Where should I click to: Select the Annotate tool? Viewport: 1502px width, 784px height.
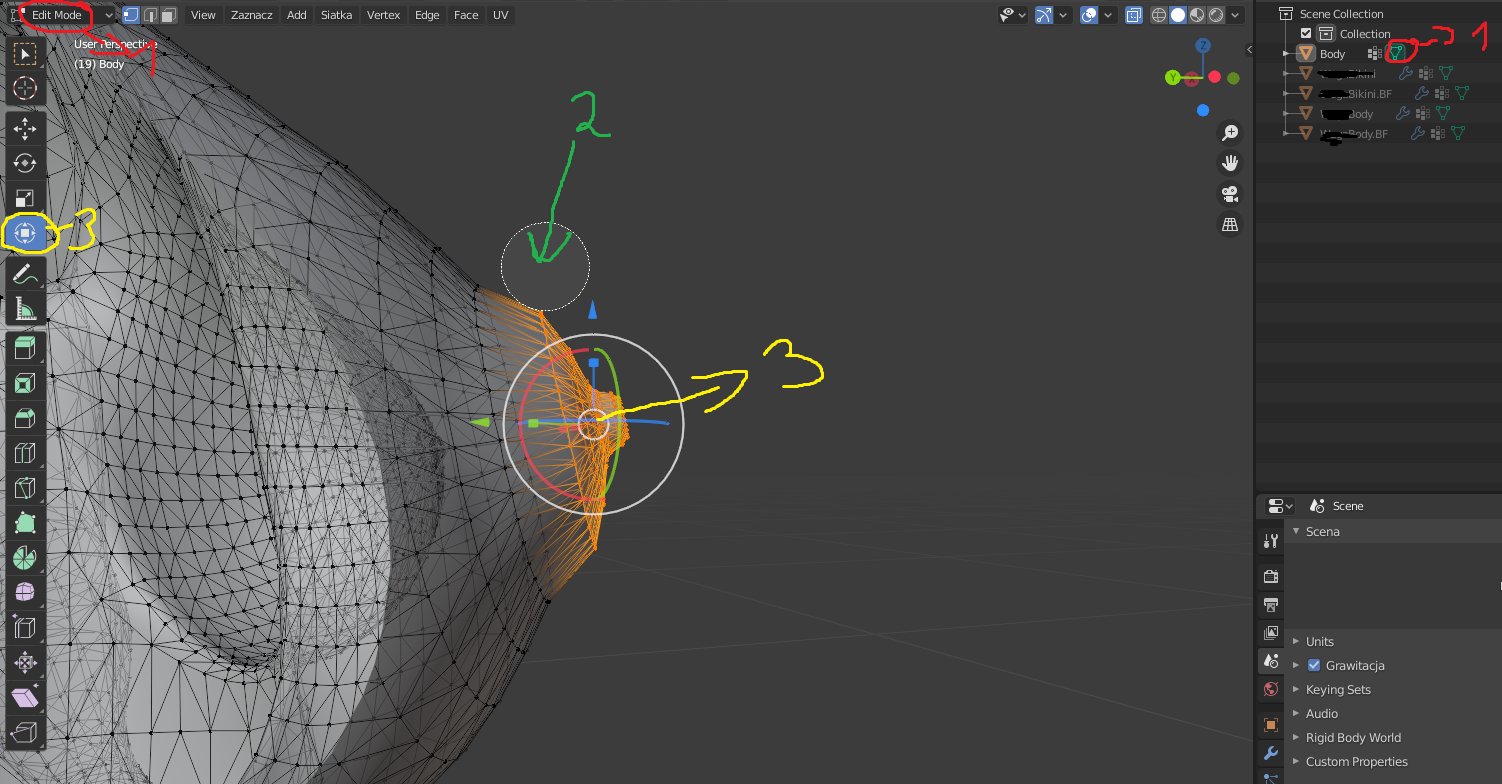coord(24,273)
